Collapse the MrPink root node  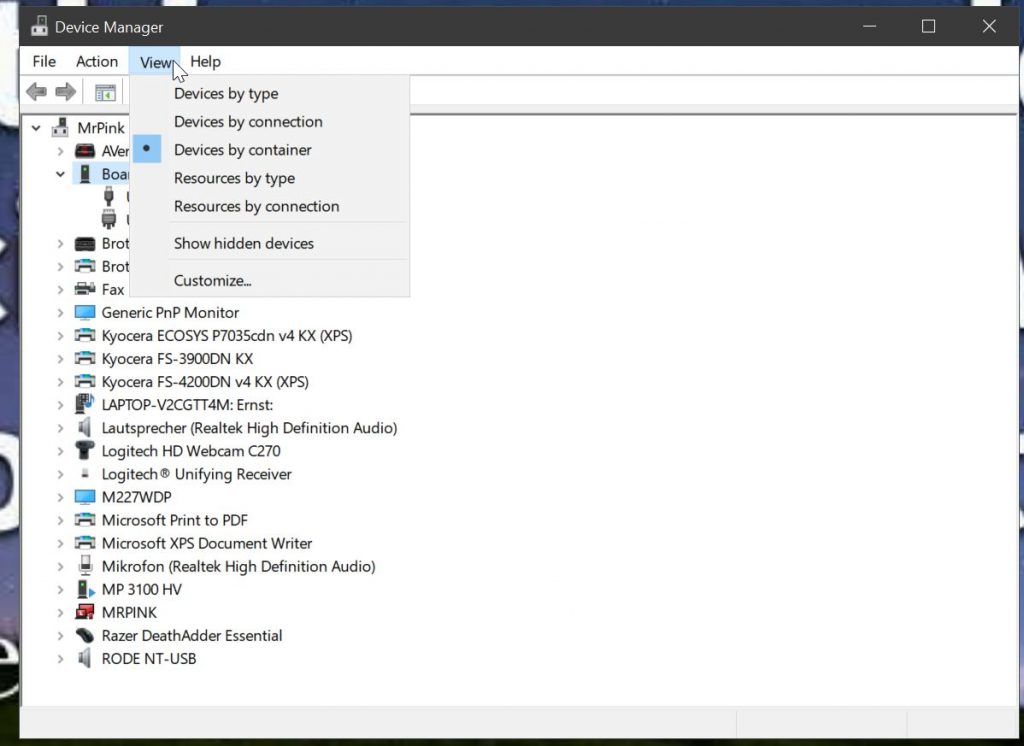point(37,127)
